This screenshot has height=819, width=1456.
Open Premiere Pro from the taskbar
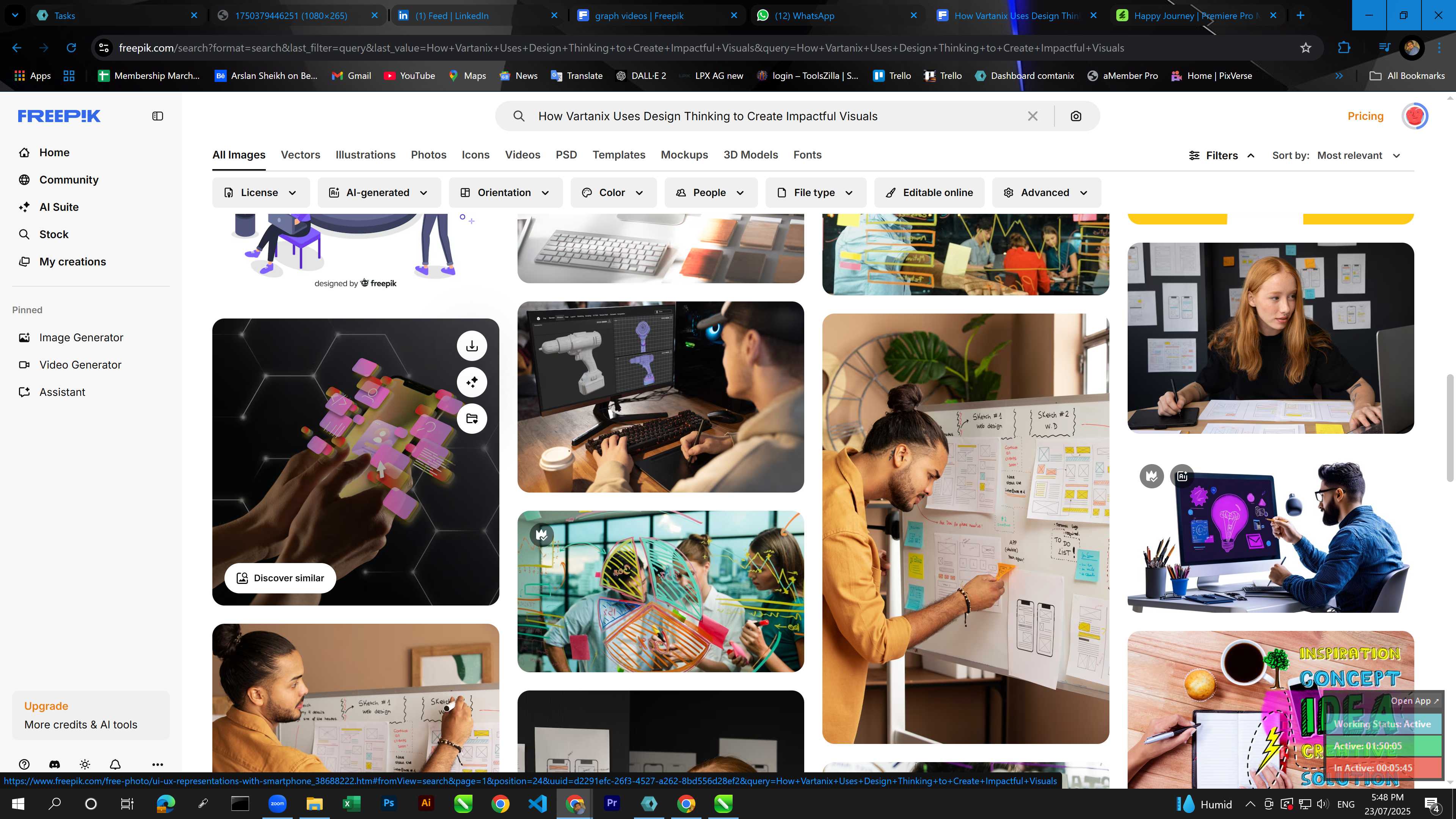[x=612, y=803]
